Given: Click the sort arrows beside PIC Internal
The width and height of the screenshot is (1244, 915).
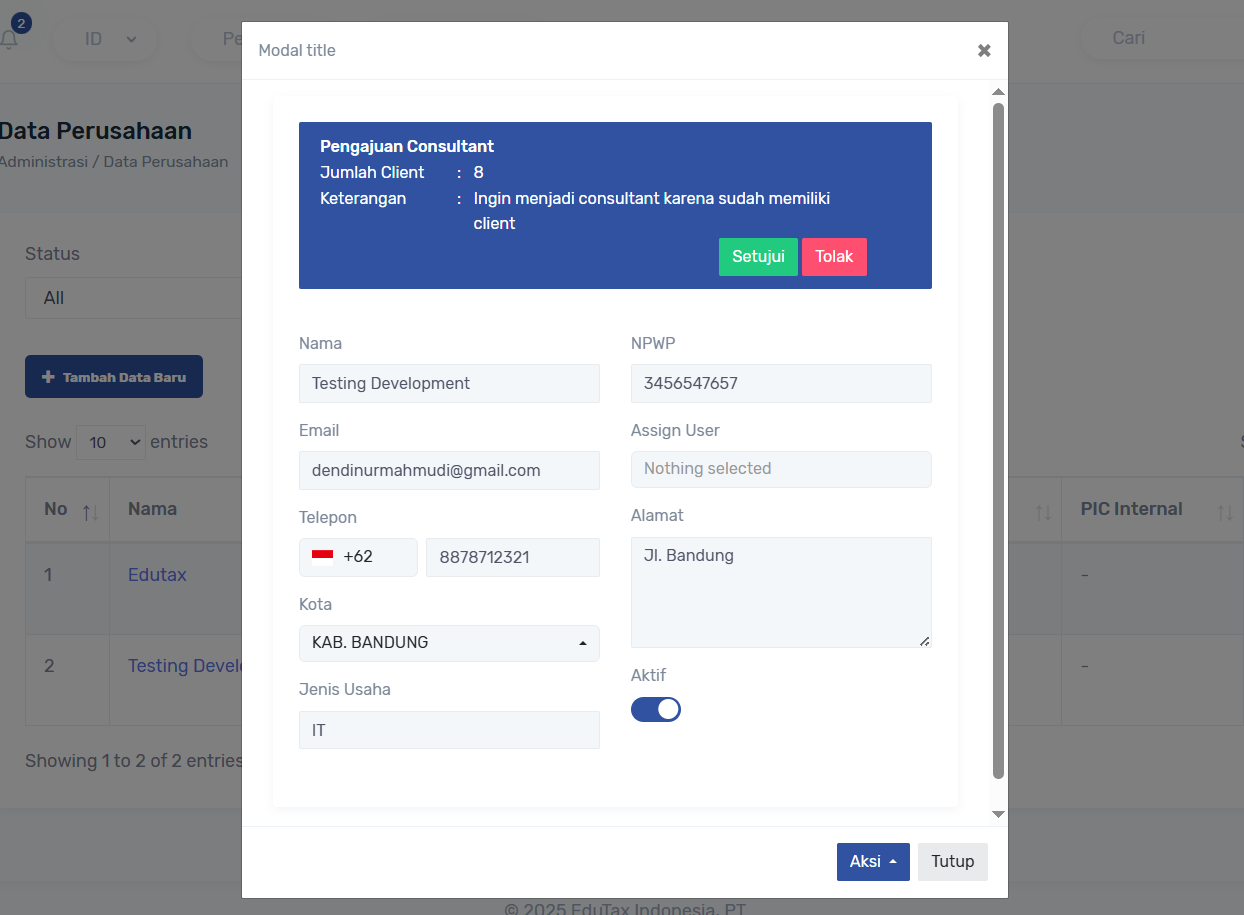Looking at the screenshot, I should pos(1224,511).
